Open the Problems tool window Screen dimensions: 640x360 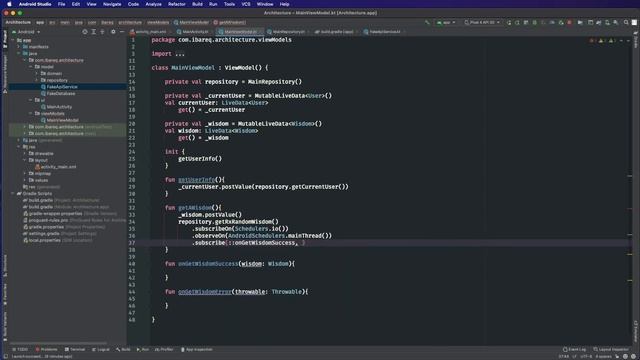click(47, 349)
